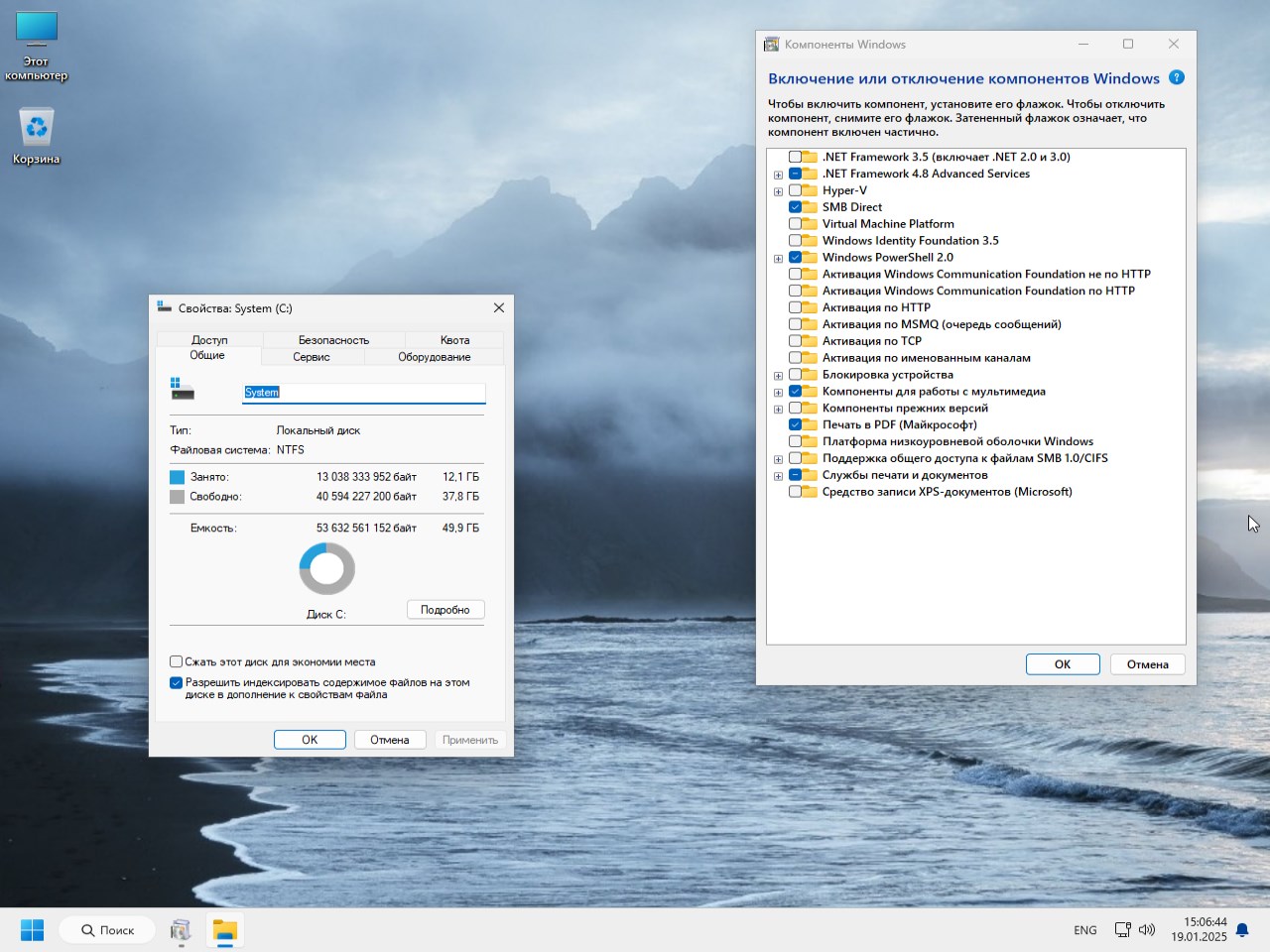Select the Legacy Components (Компоненты прежних версий) folder icon
This screenshot has width=1270, height=952.
pos(811,409)
